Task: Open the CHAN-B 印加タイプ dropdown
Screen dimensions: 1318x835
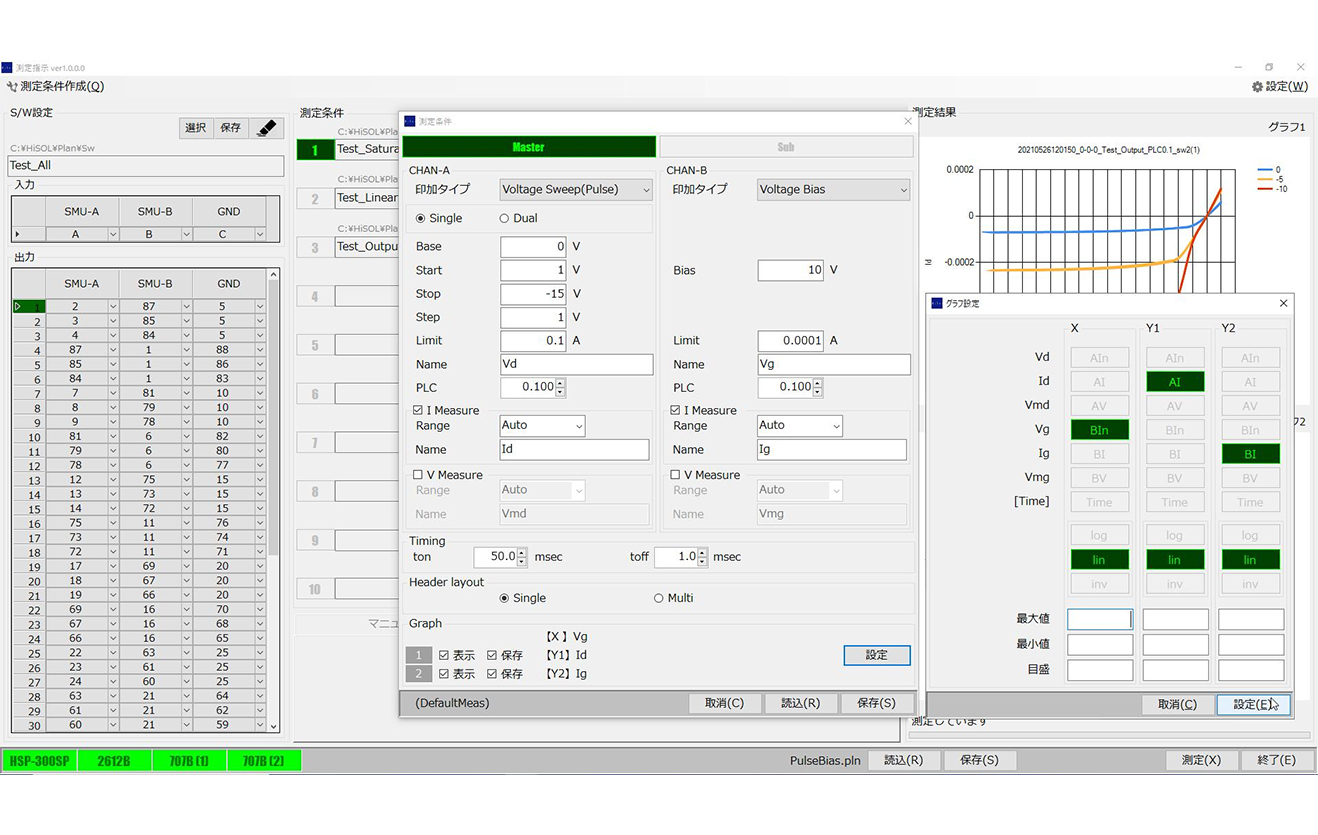Action: point(834,189)
